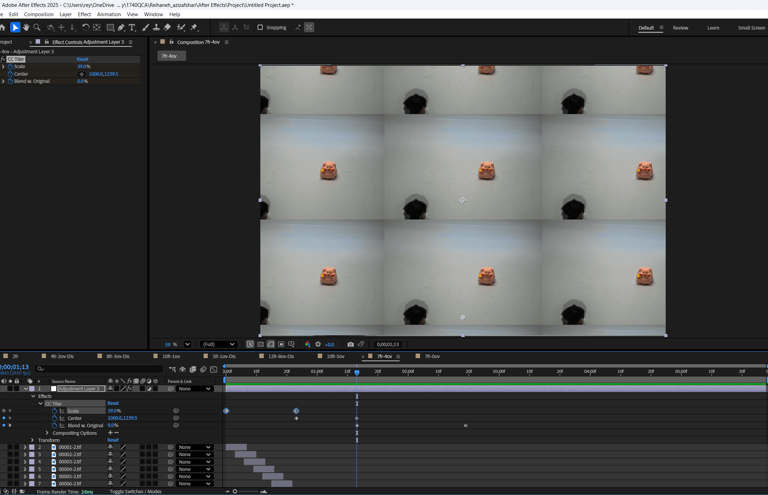This screenshot has height=495, width=768.
Task: Open the Animation menu
Action: tap(108, 14)
